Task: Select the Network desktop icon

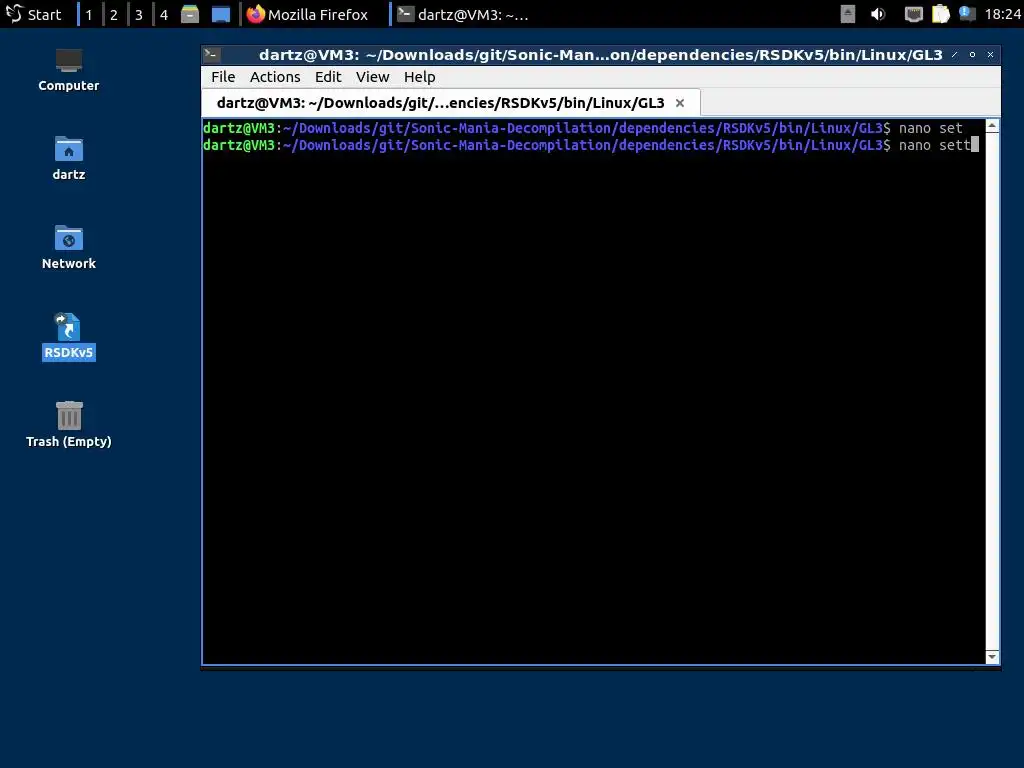Action: tap(69, 248)
